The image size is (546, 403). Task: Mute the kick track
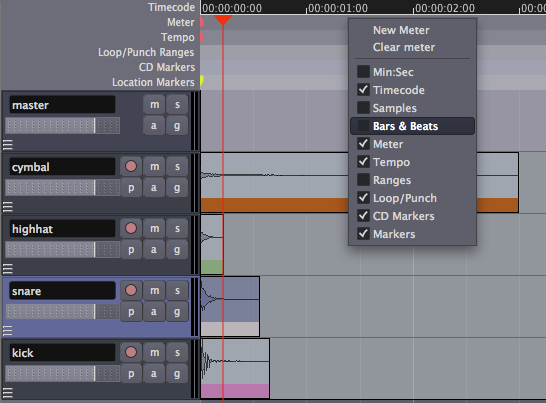154,352
